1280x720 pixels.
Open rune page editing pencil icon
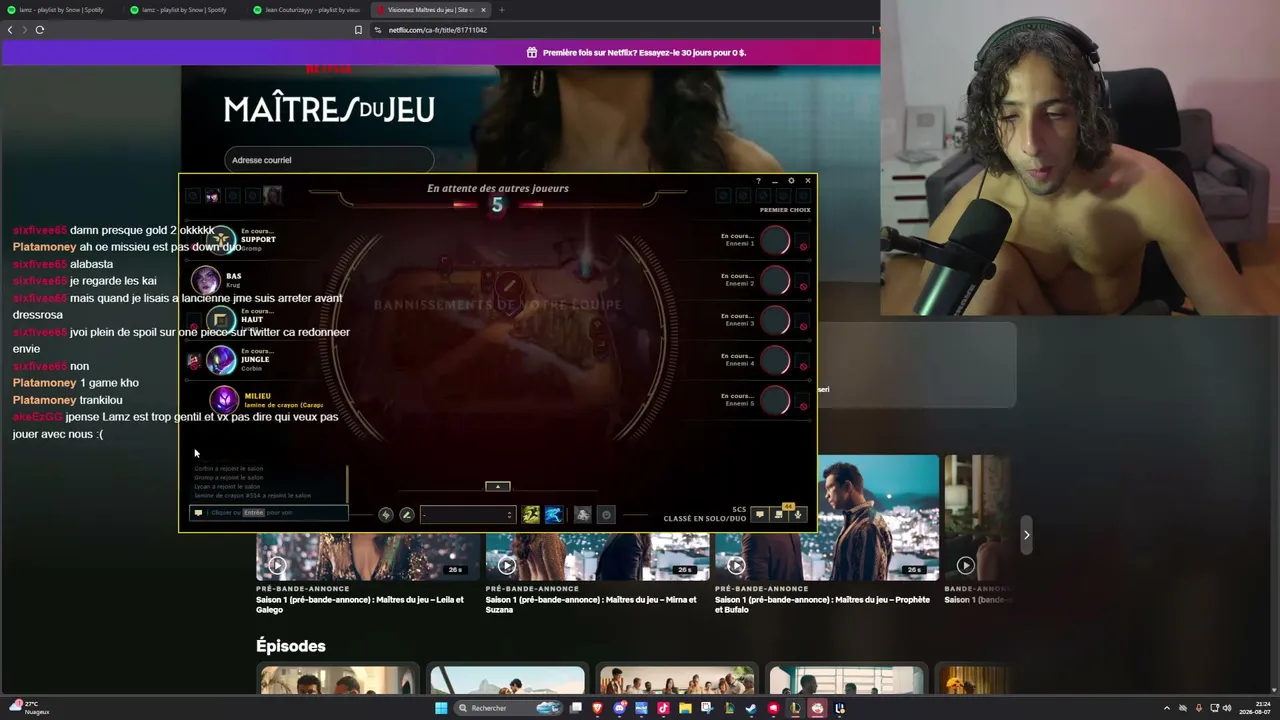pos(407,515)
